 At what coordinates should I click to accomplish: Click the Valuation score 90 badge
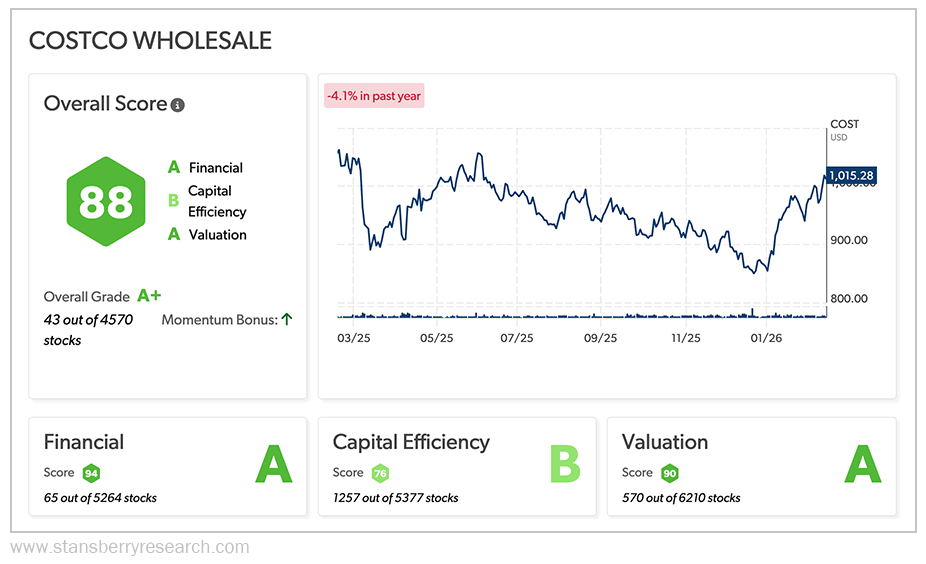point(669,473)
